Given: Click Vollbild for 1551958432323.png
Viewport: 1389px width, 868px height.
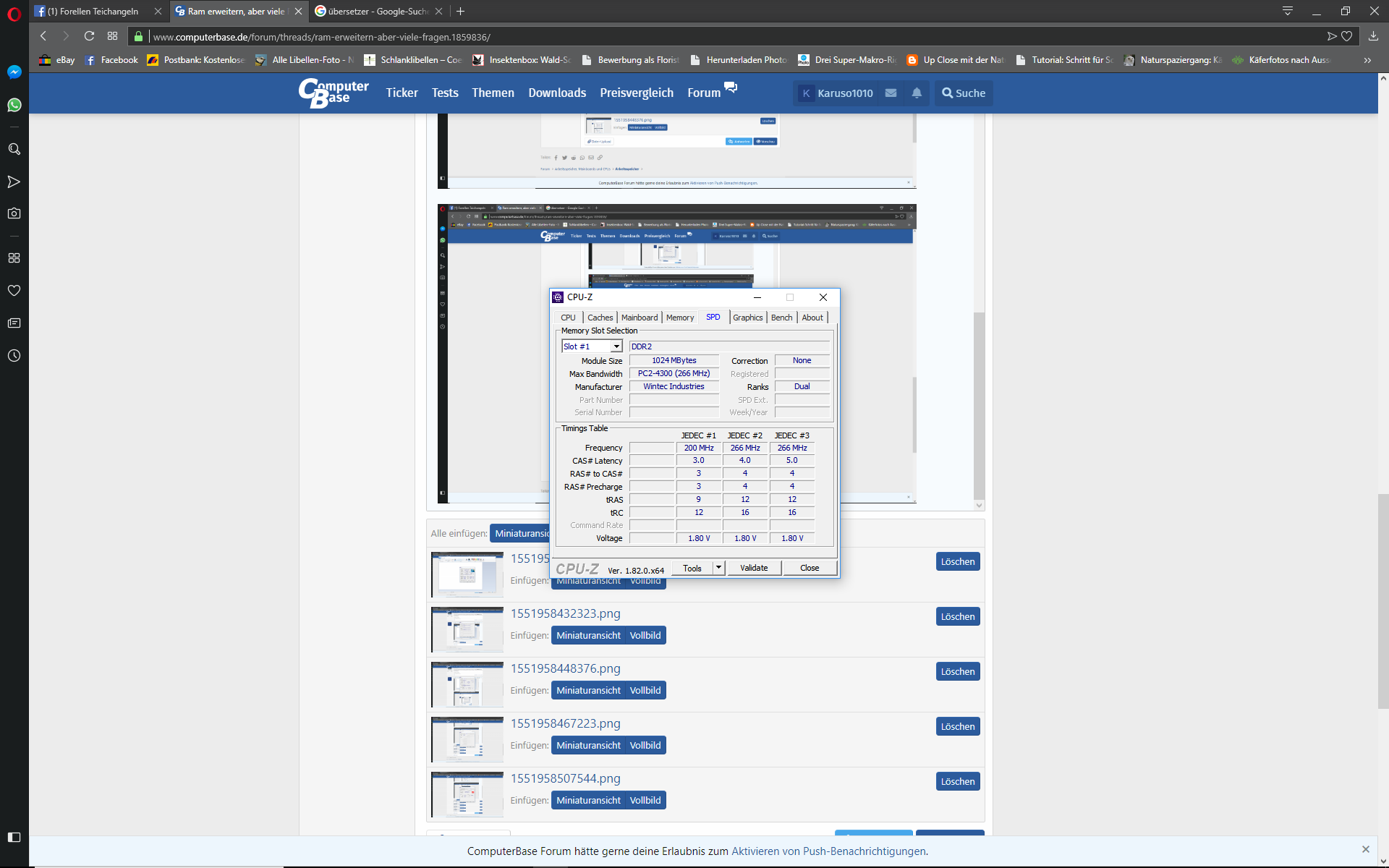Looking at the screenshot, I should (645, 636).
